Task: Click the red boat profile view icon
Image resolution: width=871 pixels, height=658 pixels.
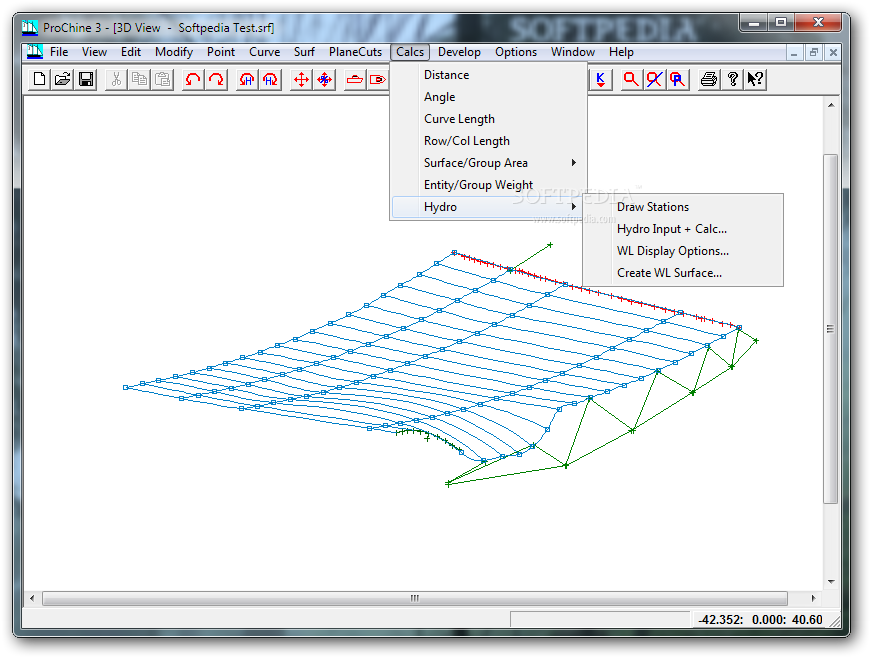Action: 355,79
